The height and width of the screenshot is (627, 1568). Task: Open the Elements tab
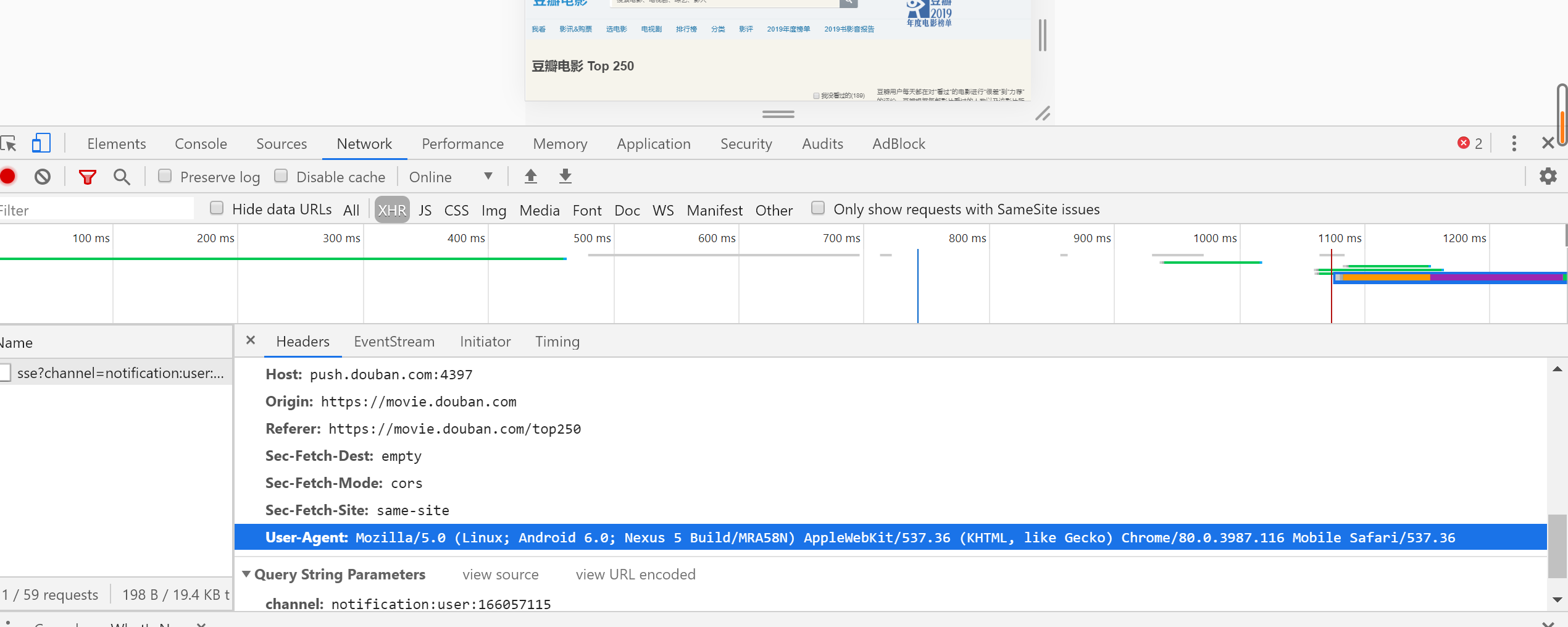(117, 144)
